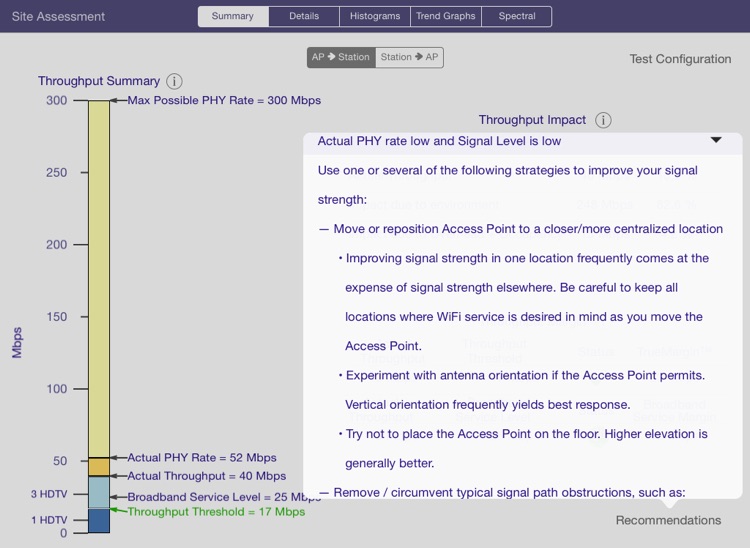Image resolution: width=750 pixels, height=548 pixels.
Task: Open the Spectral tab
Action: (x=517, y=16)
